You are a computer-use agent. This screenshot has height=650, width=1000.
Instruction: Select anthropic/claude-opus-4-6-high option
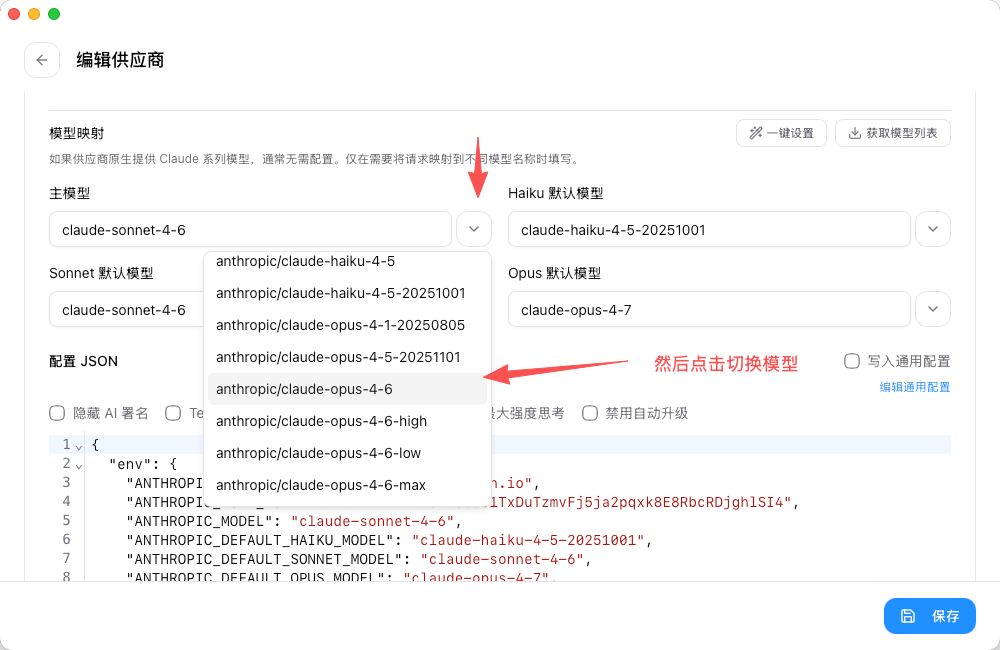tap(348, 421)
